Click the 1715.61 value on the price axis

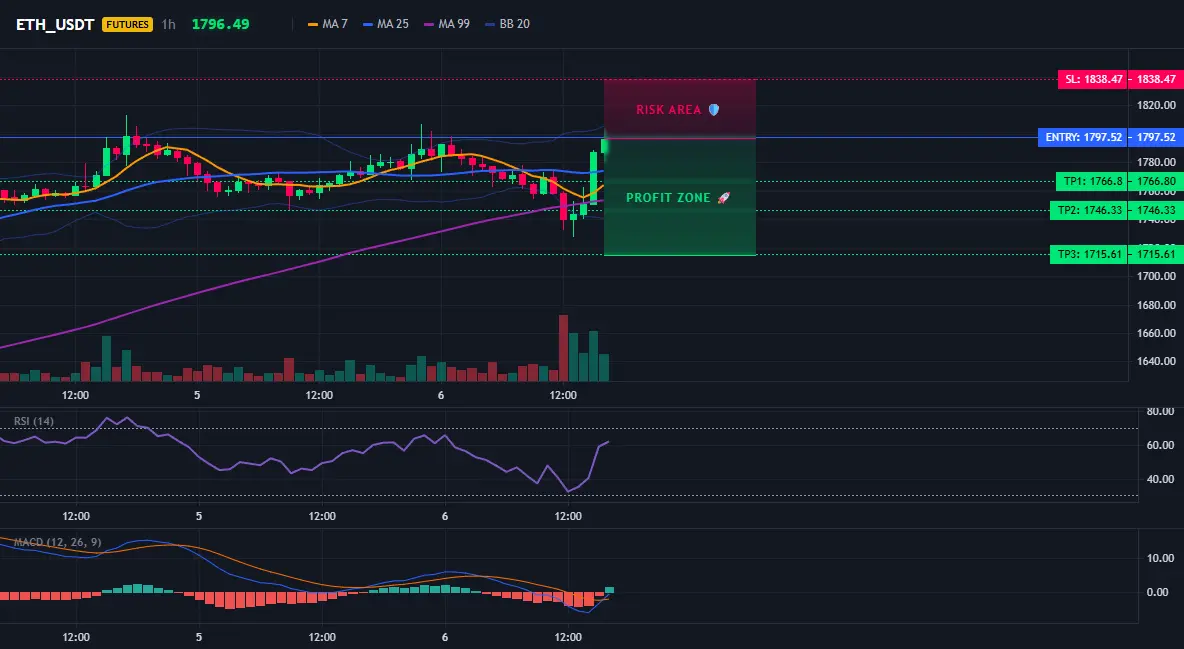pos(1156,255)
